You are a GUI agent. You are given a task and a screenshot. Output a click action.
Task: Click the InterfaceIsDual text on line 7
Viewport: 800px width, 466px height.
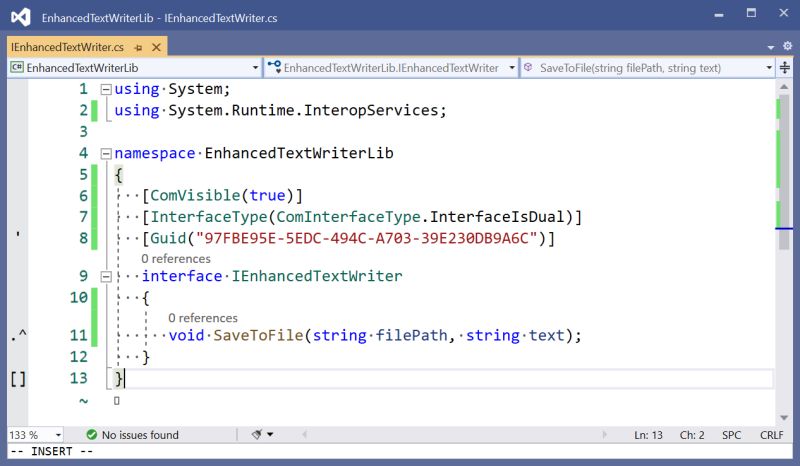[x=497, y=217]
